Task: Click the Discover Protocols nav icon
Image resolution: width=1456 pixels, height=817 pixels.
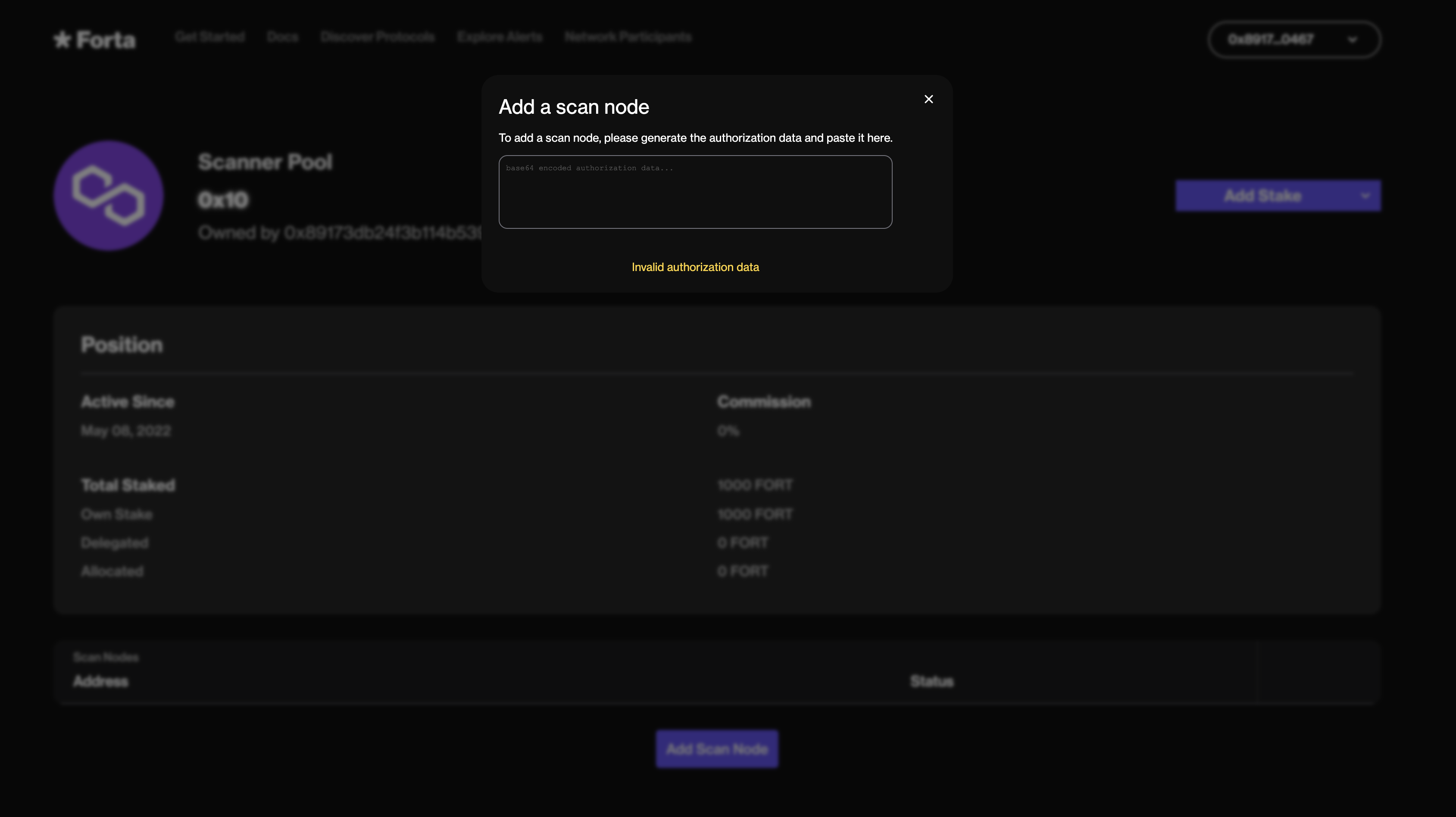Action: (x=378, y=37)
